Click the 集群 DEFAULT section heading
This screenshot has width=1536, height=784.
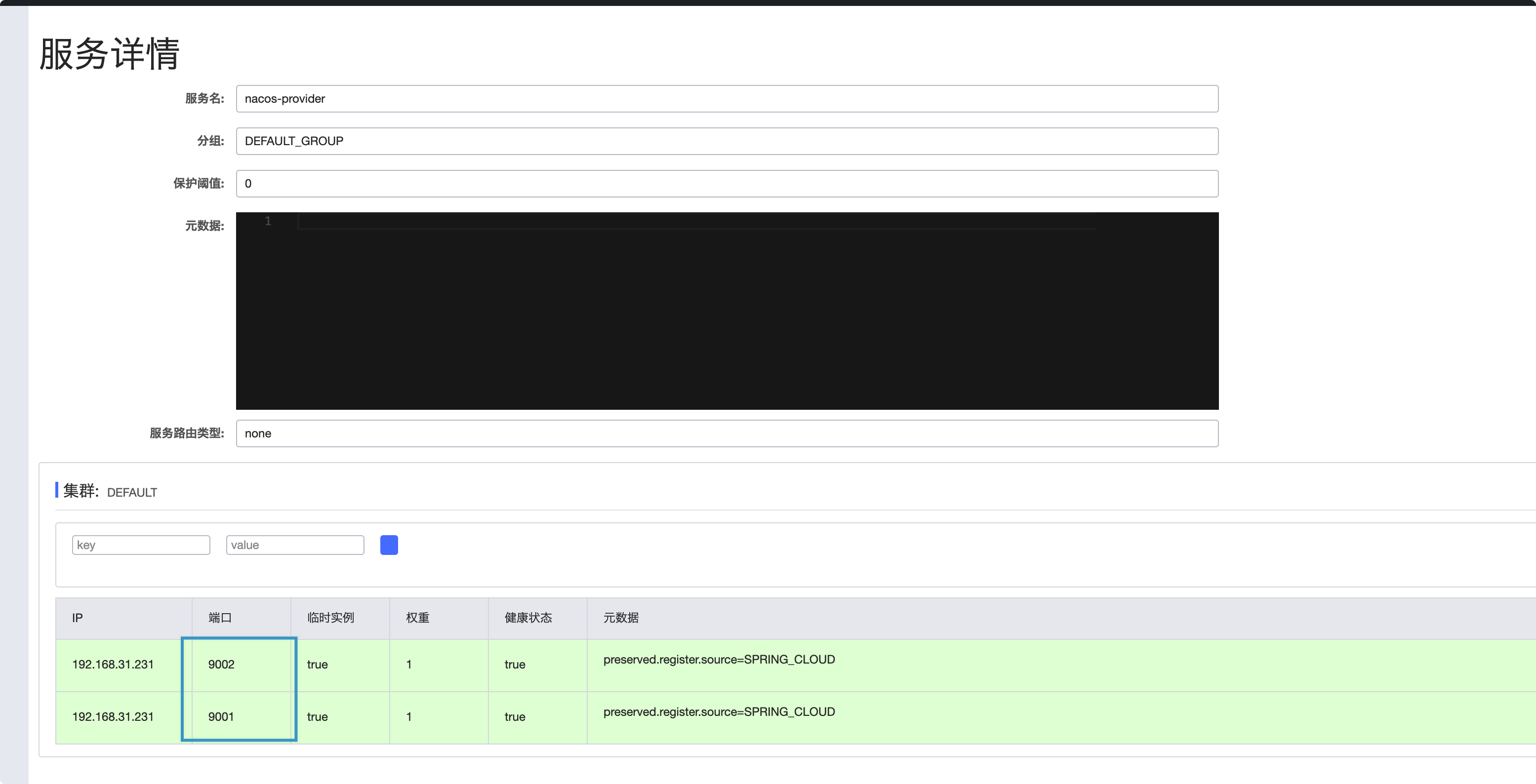(110, 492)
